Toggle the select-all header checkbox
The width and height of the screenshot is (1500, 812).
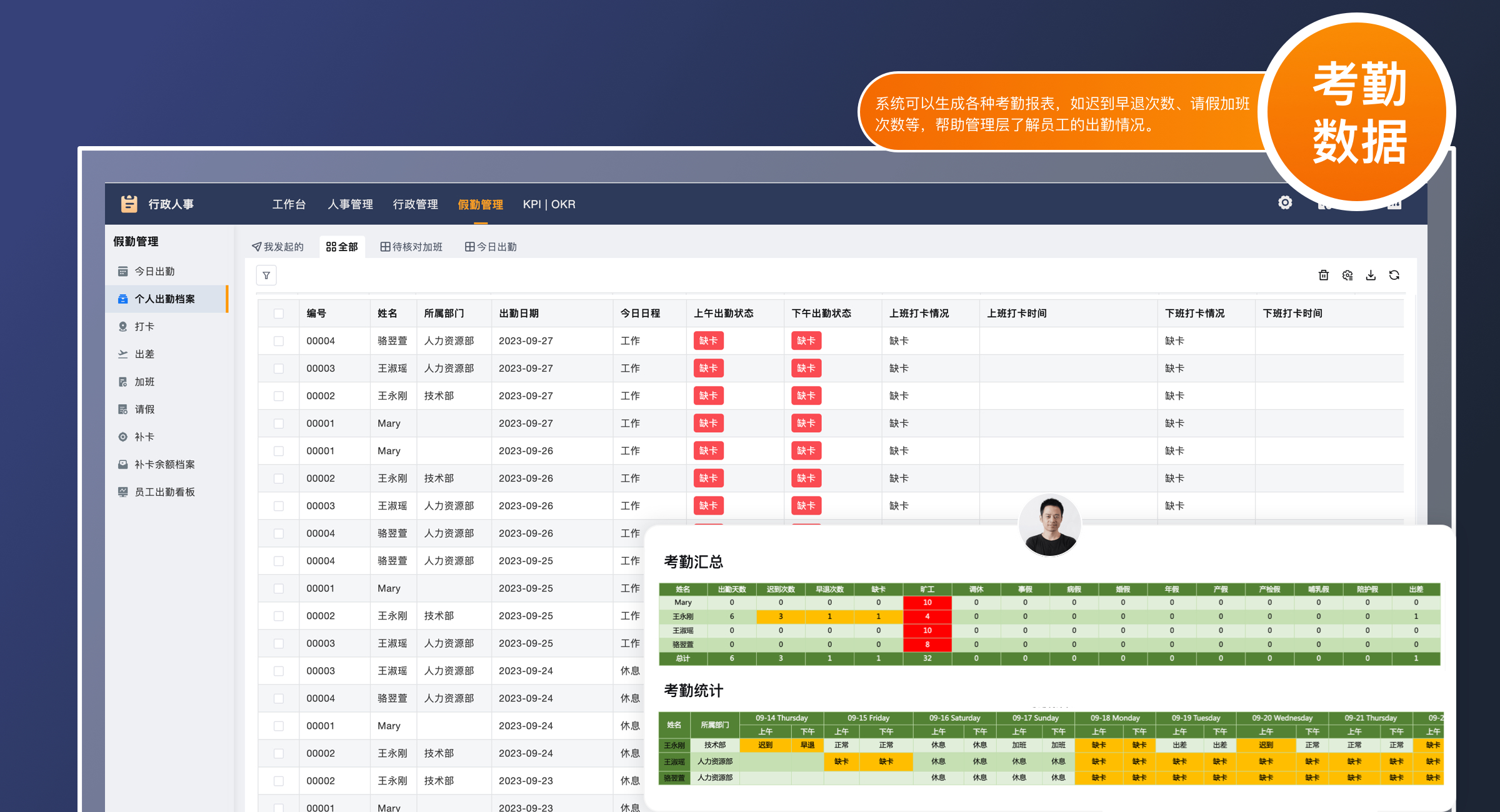[x=279, y=314]
